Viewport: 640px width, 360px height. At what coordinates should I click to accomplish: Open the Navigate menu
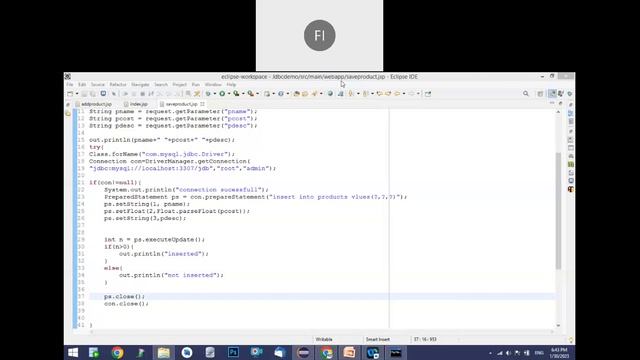click(x=140, y=84)
